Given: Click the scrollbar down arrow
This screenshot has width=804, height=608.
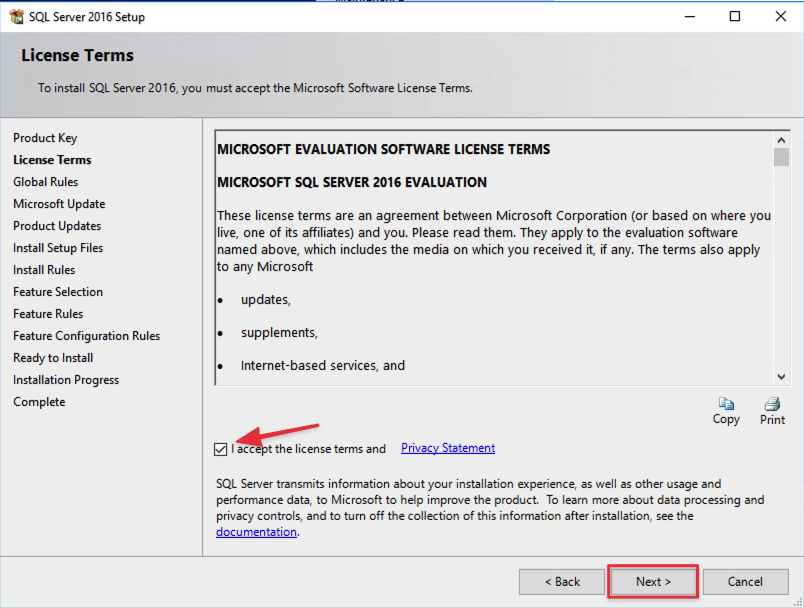Looking at the screenshot, I should (782, 375).
